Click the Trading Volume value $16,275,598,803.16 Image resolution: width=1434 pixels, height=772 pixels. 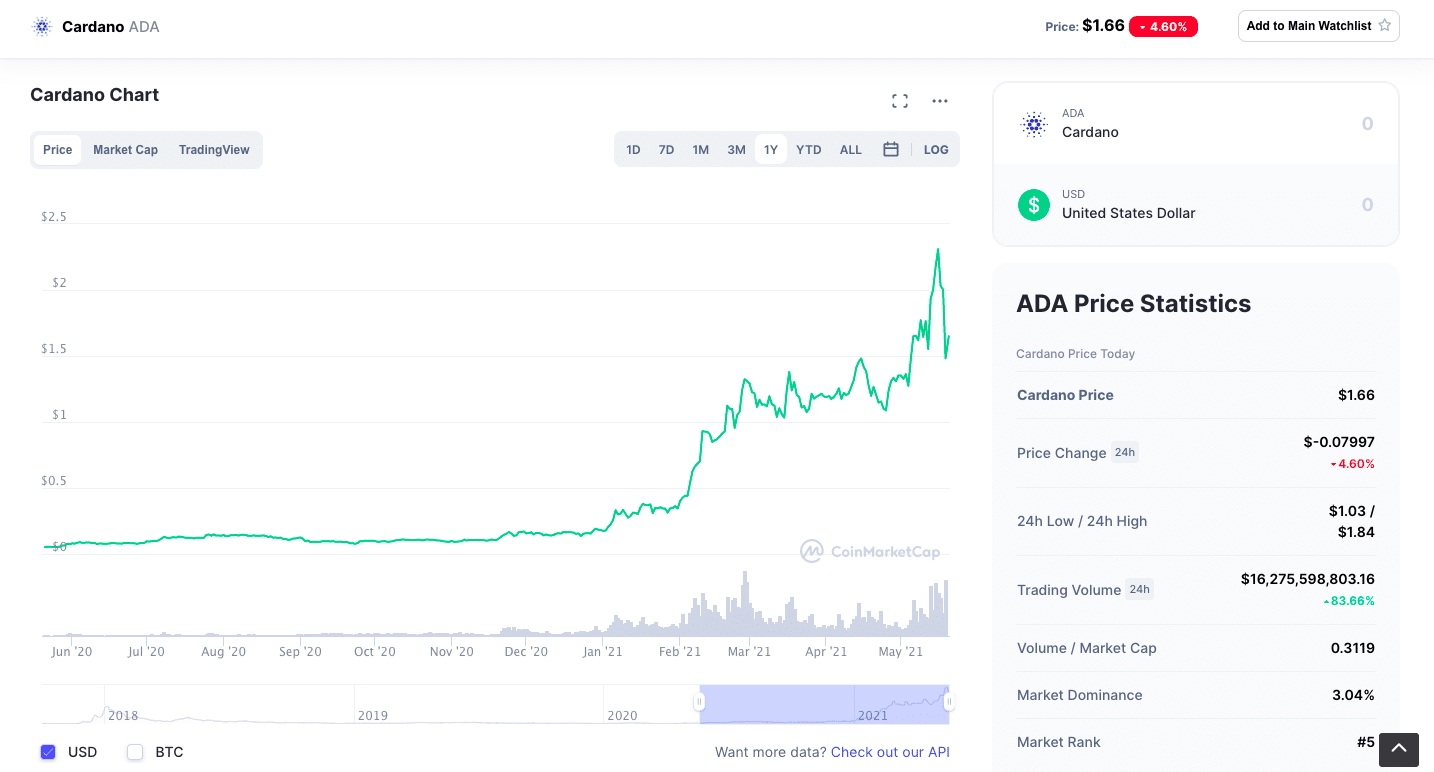(x=1308, y=579)
